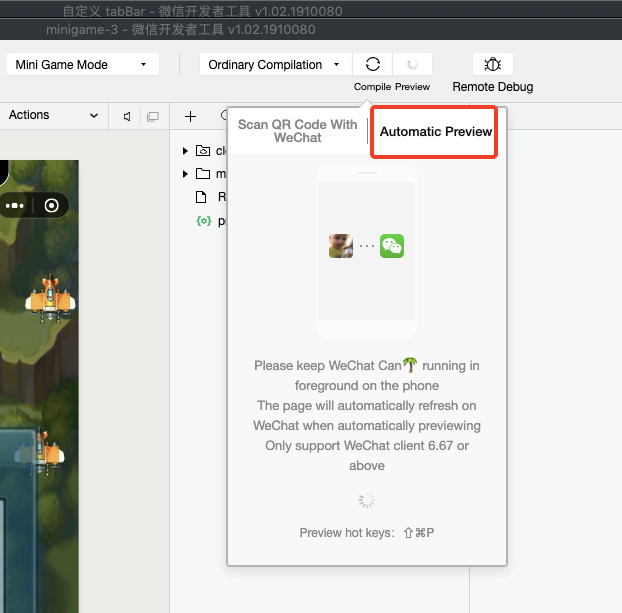Click the 'Preview hot keys' text
Image resolution: width=622 pixels, height=613 pixels.
click(x=347, y=532)
